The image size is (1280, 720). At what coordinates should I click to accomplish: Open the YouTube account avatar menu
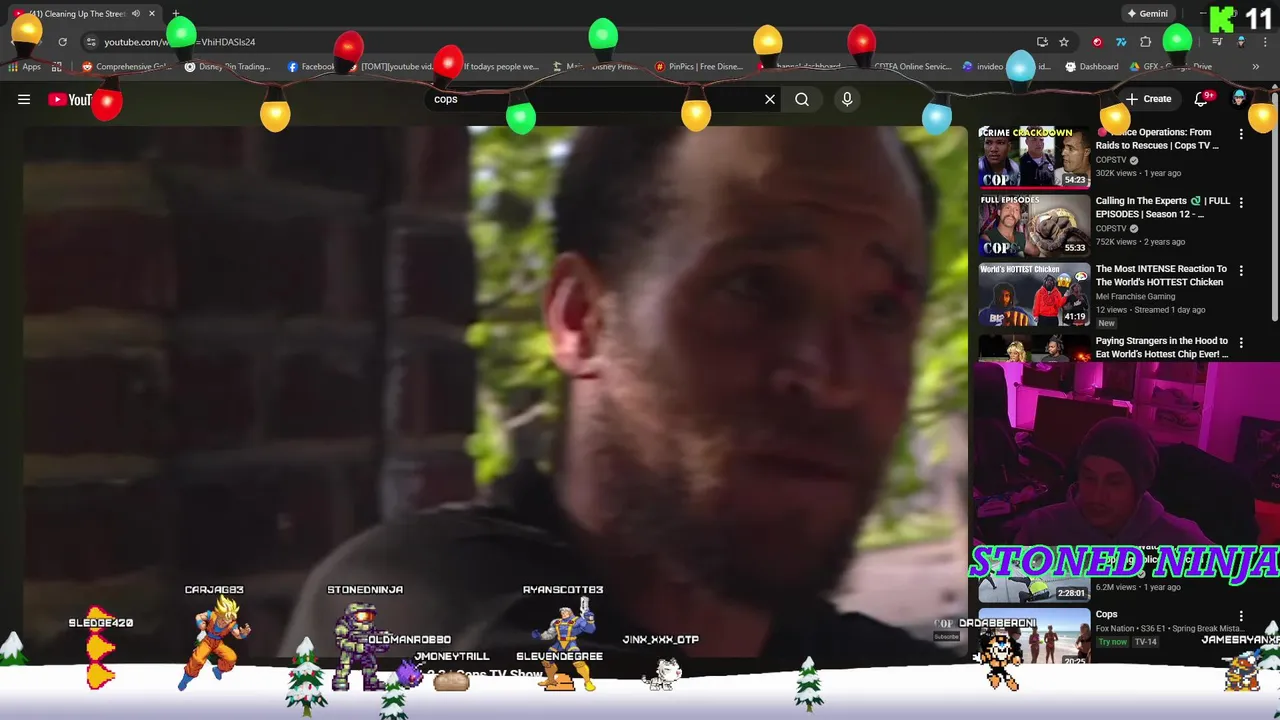(1239, 98)
